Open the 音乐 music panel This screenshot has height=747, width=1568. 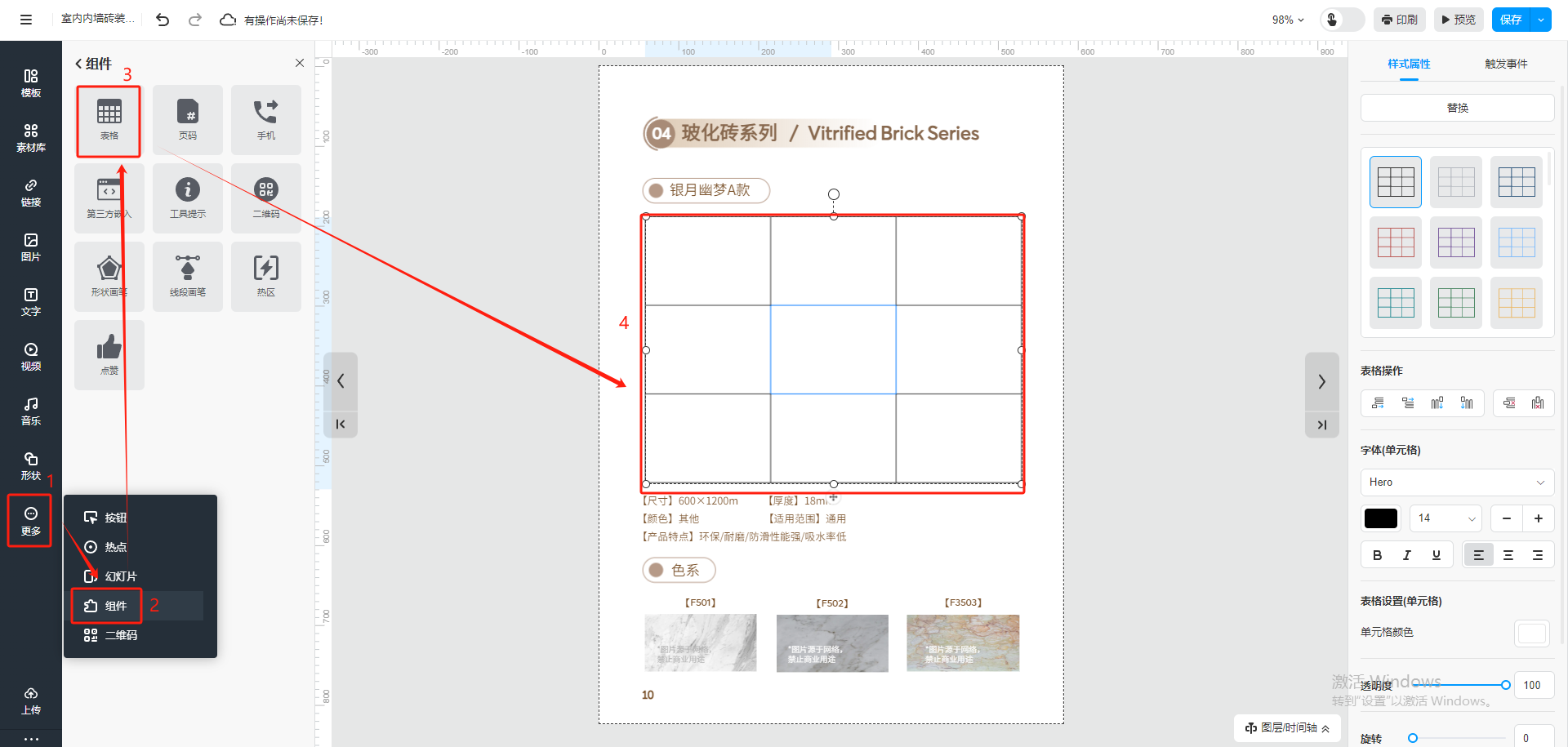[31, 411]
